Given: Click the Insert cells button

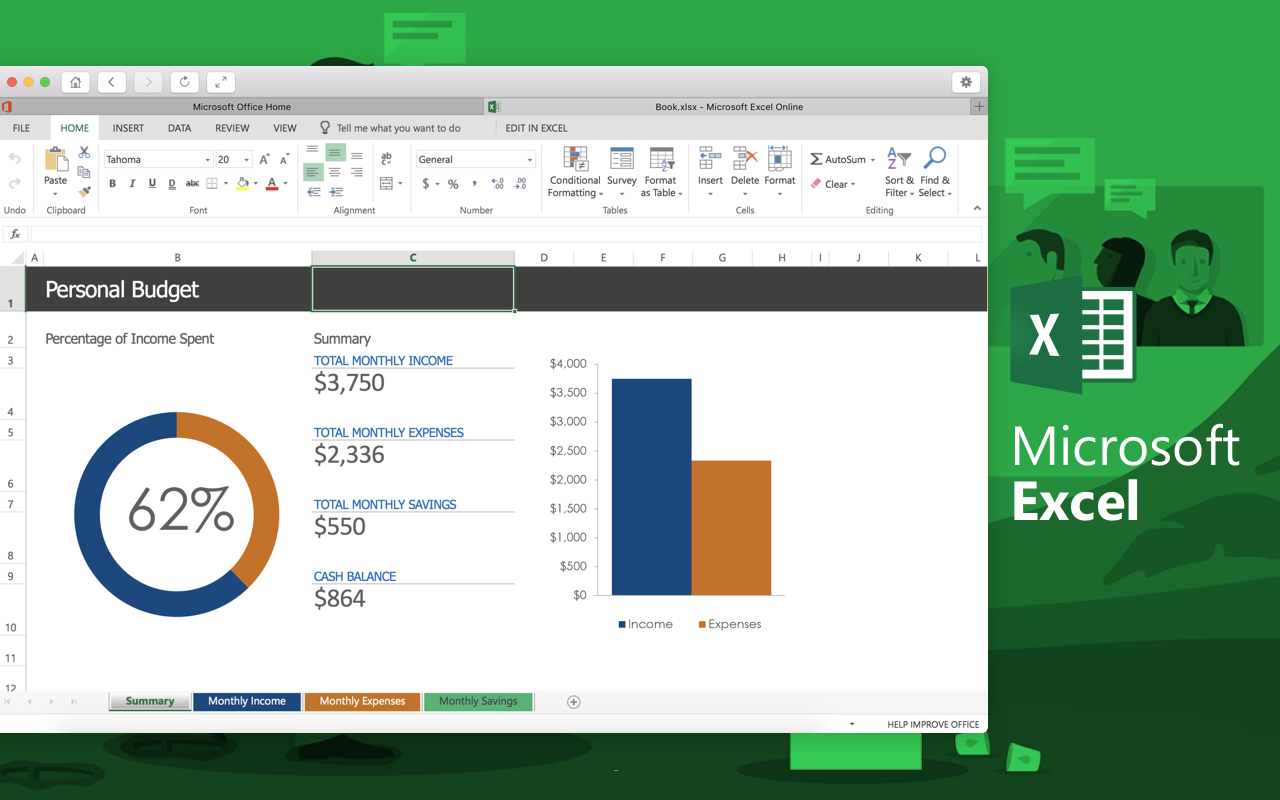Looking at the screenshot, I should [710, 172].
